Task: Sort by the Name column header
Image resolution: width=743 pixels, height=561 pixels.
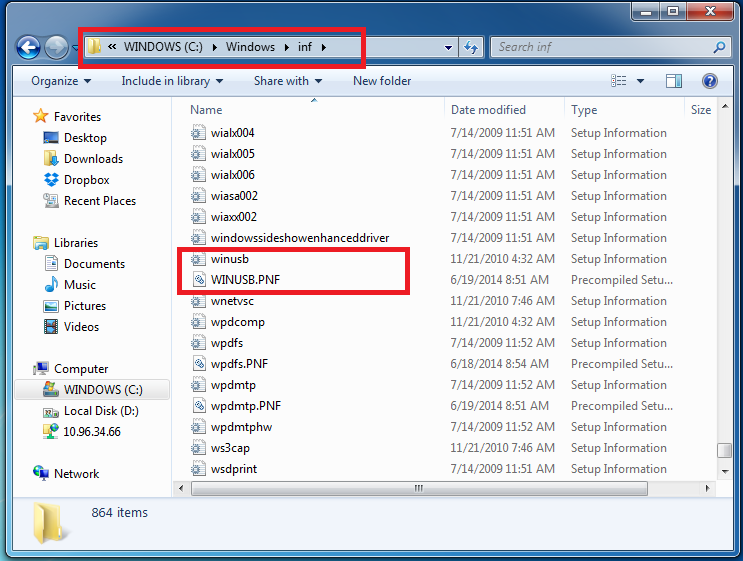Action: coord(206,110)
